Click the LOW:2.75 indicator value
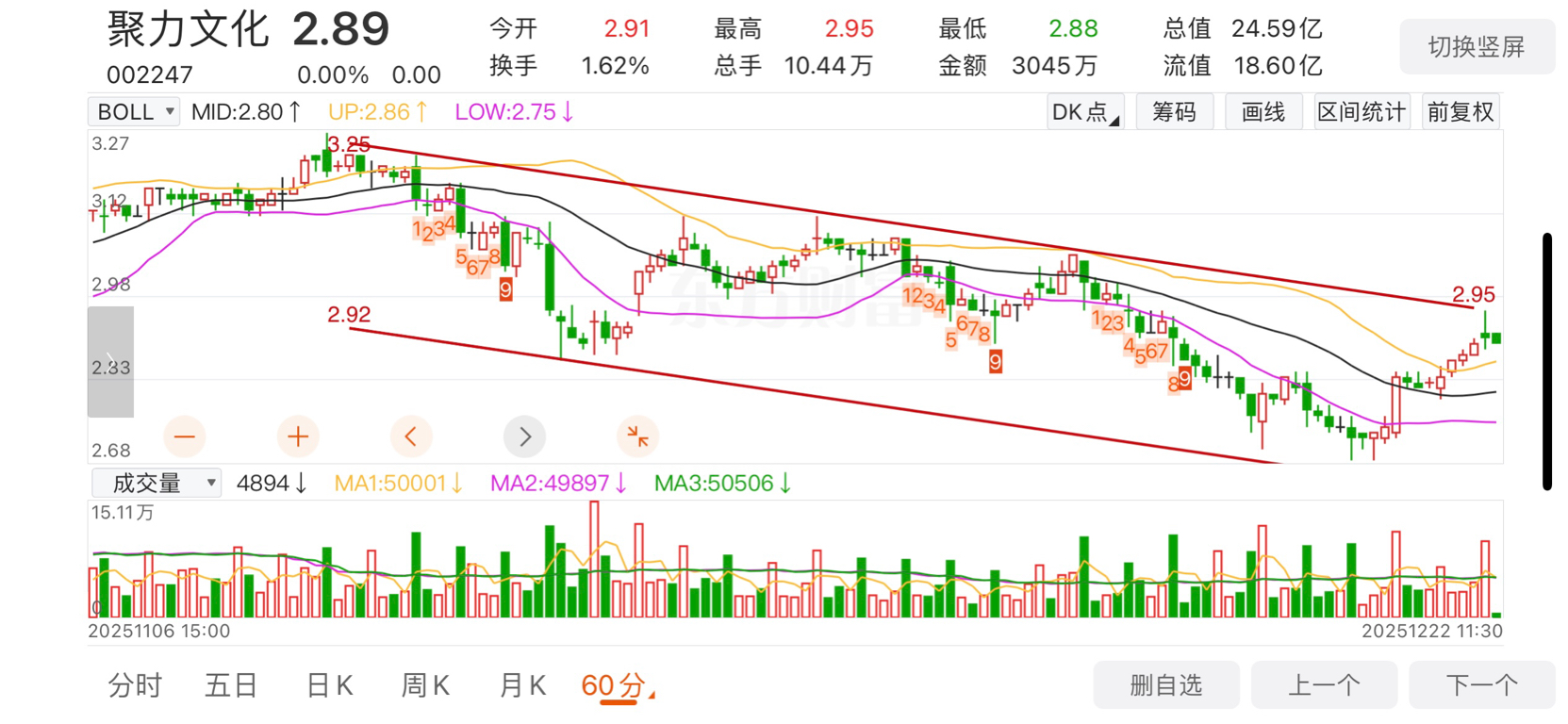This screenshot has width=1568, height=724. click(515, 112)
